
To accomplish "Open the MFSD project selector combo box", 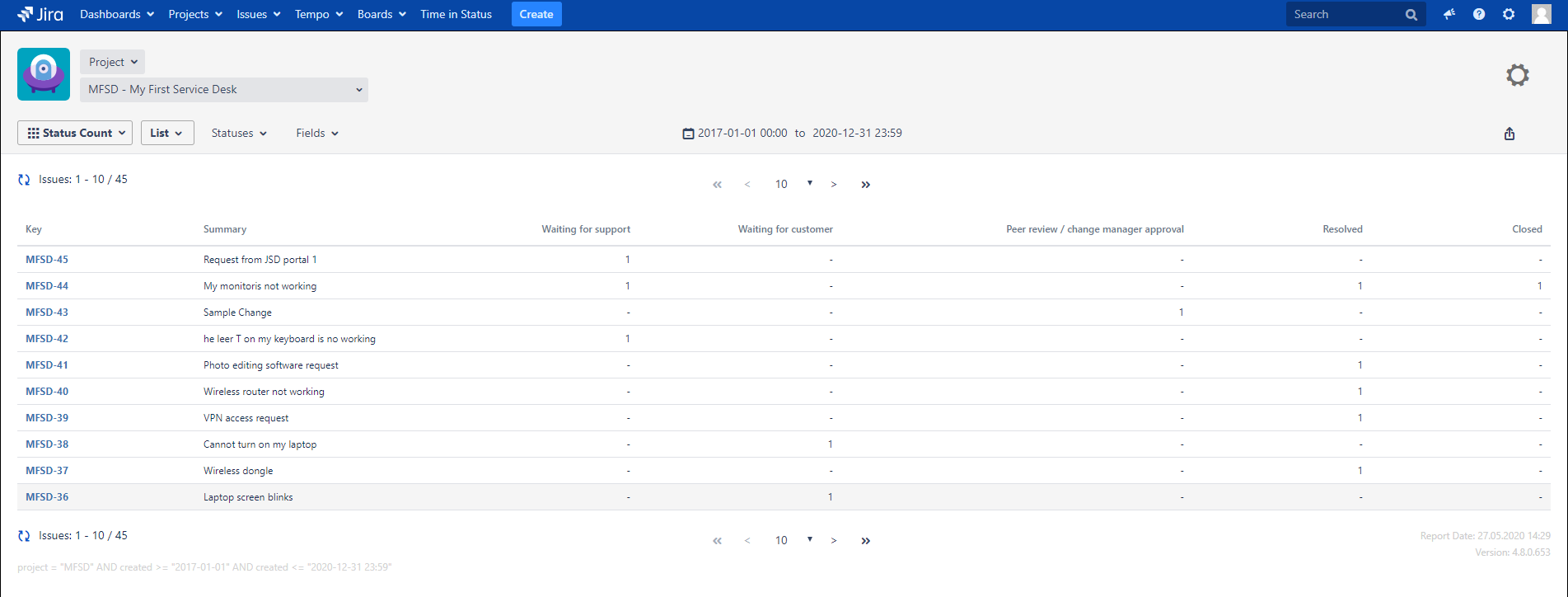I will click(224, 90).
